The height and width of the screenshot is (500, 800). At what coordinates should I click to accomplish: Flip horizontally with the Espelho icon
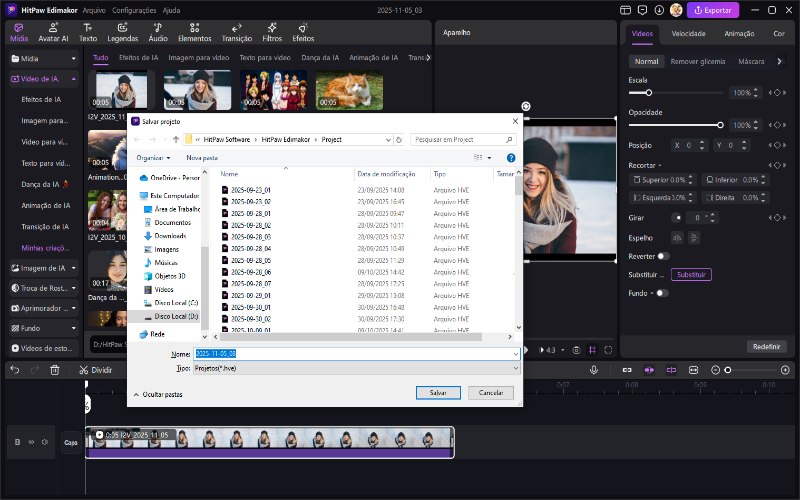(677, 238)
